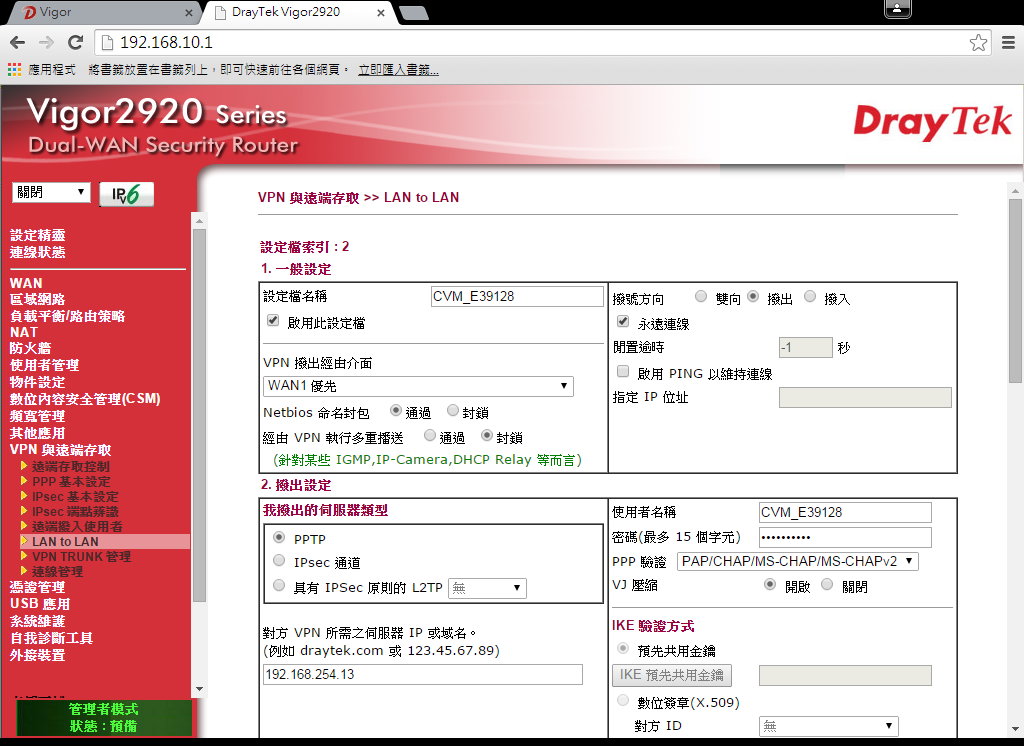This screenshot has height=746, width=1024.
Task: Open the WAN menu
Action: pyautogui.click(x=26, y=283)
